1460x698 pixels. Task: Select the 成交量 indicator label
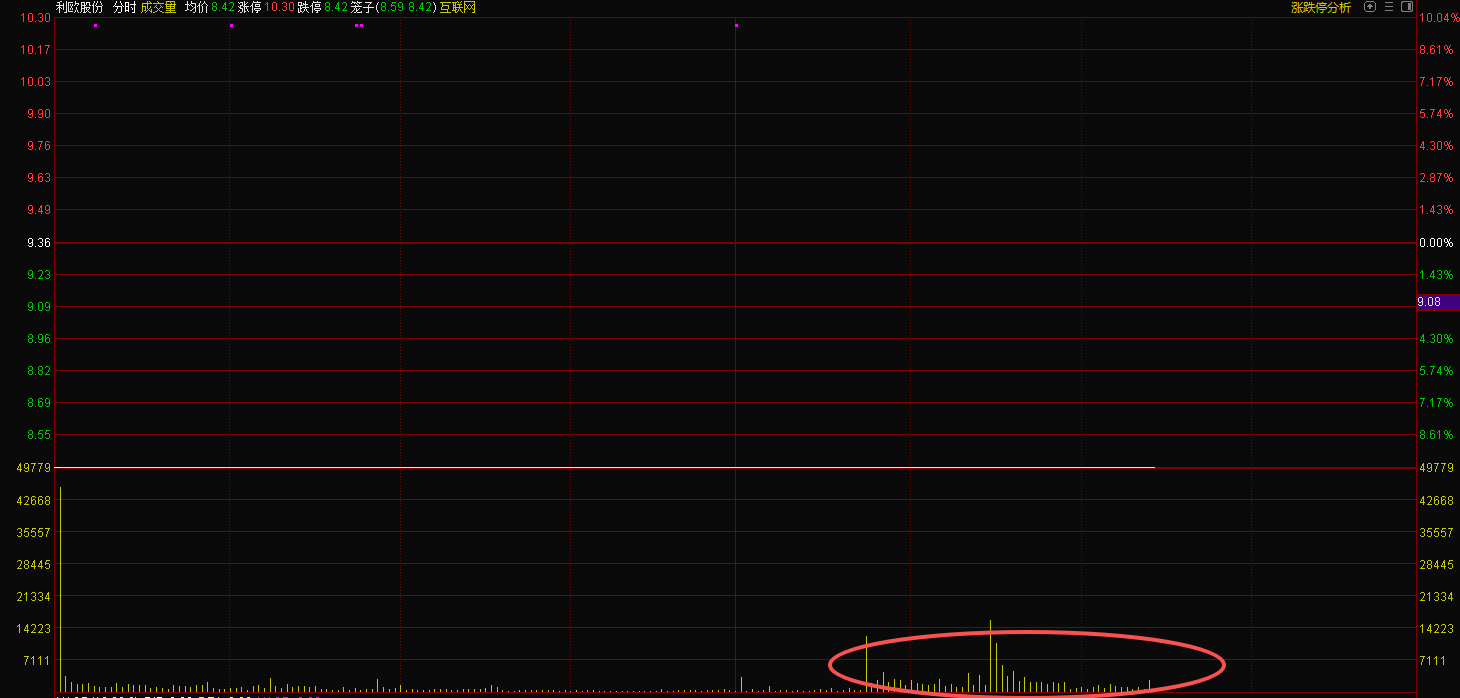point(158,7)
